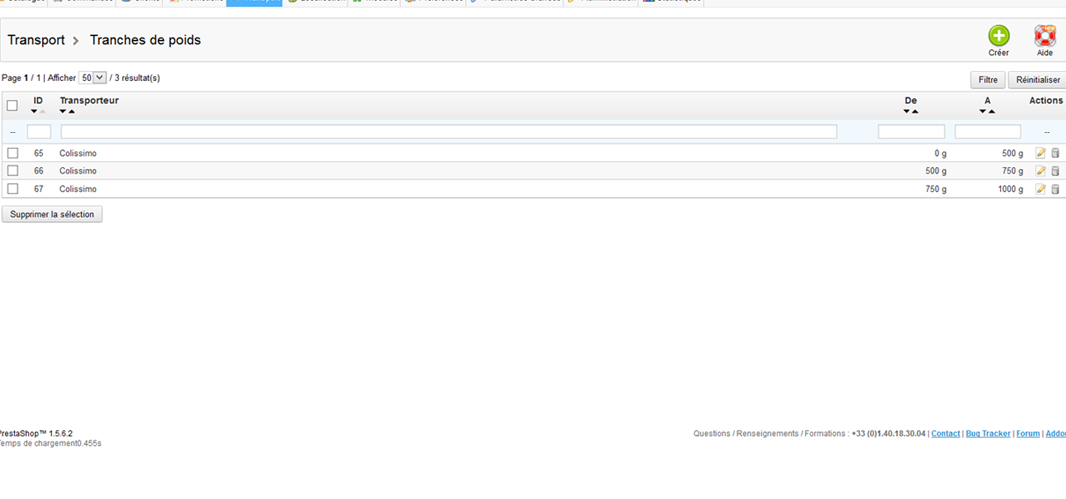The width and height of the screenshot is (1066, 499).
Task: Delete the 0 g to 500 g range
Action: 1055,153
